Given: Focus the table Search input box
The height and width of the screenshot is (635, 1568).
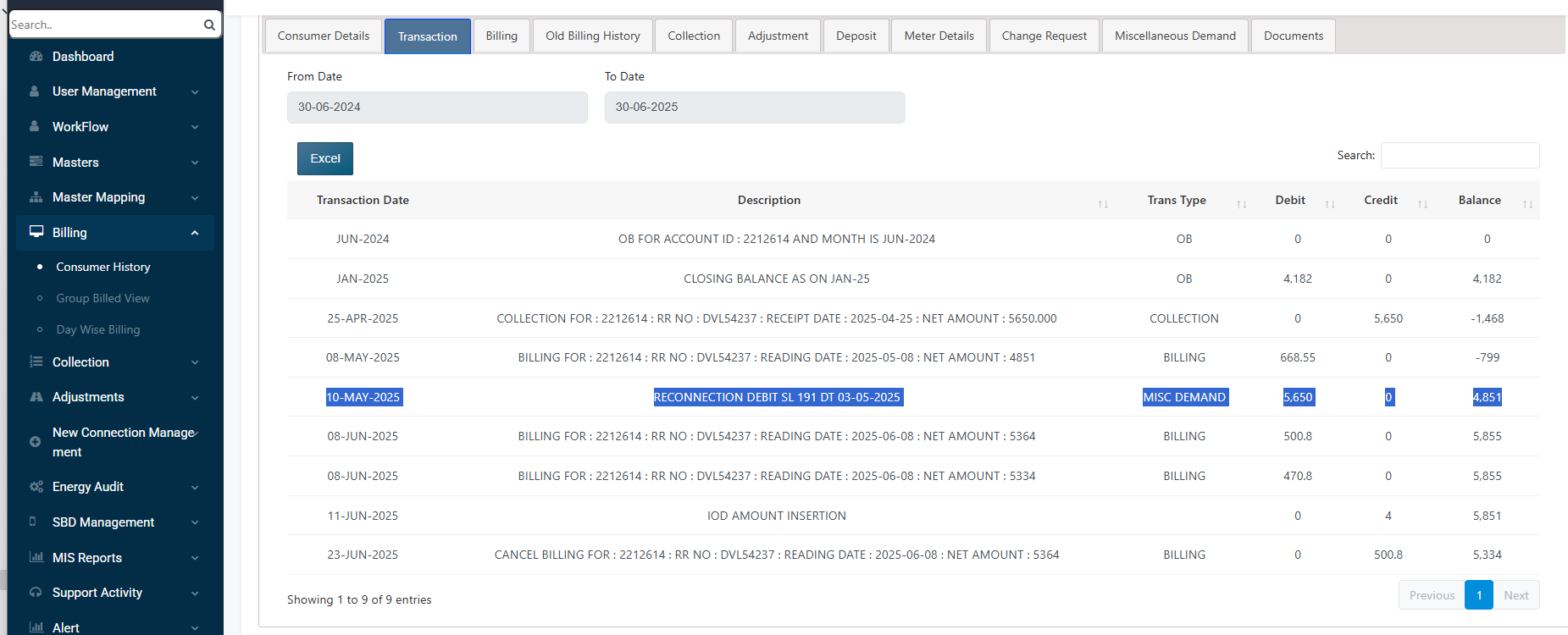Looking at the screenshot, I should (x=1460, y=156).
